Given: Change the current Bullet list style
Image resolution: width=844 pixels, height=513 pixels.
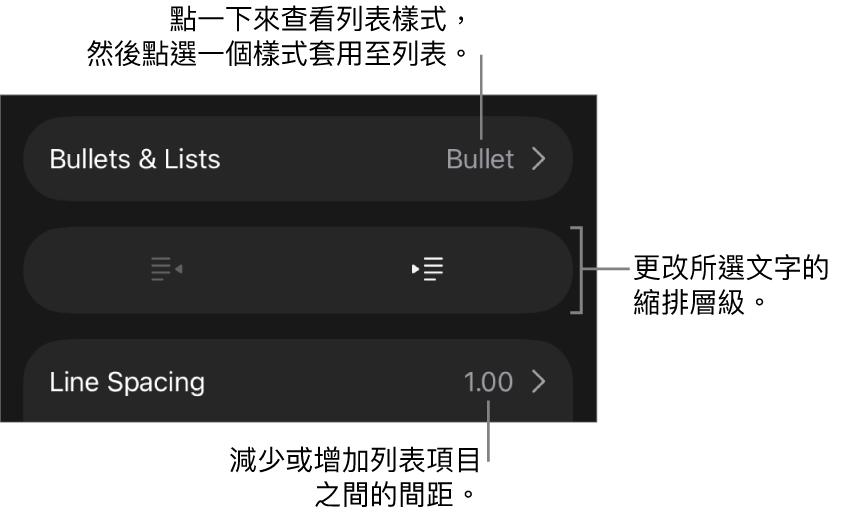Looking at the screenshot, I should click(480, 159).
